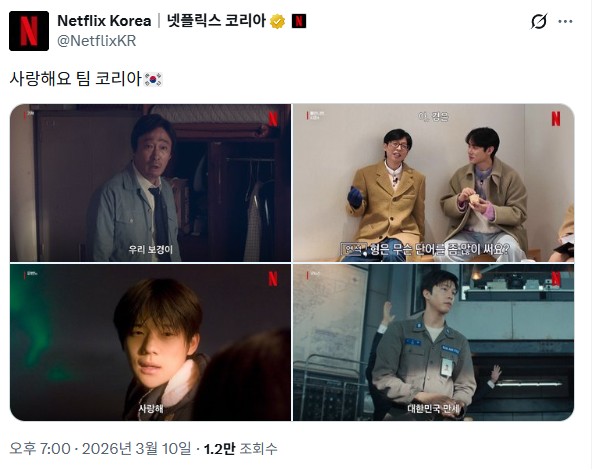Click Netflix N logo in top-right image
Screen dimensions: 596x470
click(x=556, y=119)
